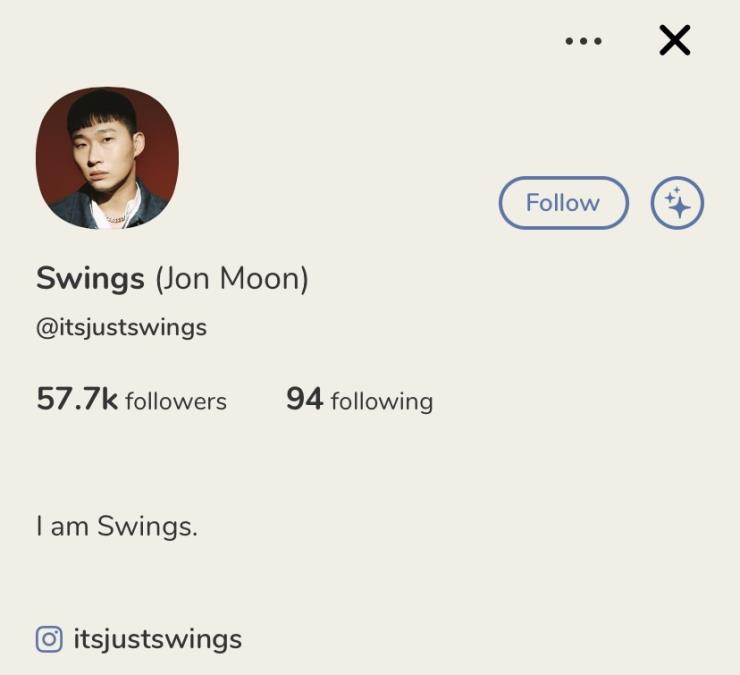This screenshot has width=740, height=675.
Task: Tap the sparkle suggestions icon beside Follow
Action: pyautogui.click(x=677, y=203)
